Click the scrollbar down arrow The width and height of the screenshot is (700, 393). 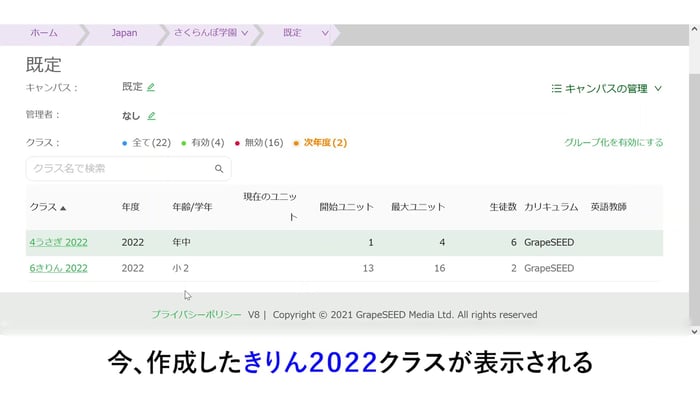click(x=694, y=331)
